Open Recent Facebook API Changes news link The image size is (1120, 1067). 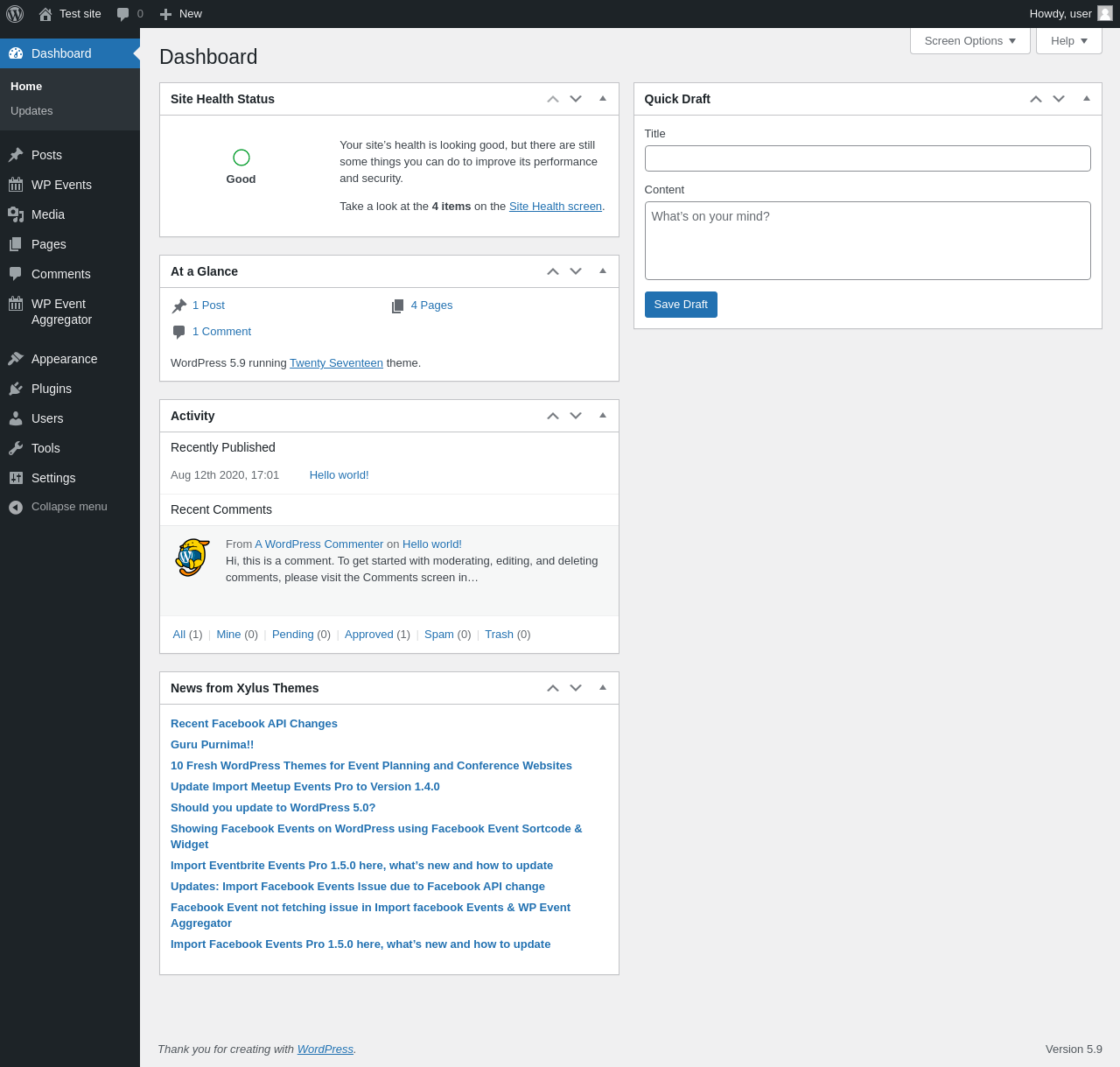(x=254, y=724)
